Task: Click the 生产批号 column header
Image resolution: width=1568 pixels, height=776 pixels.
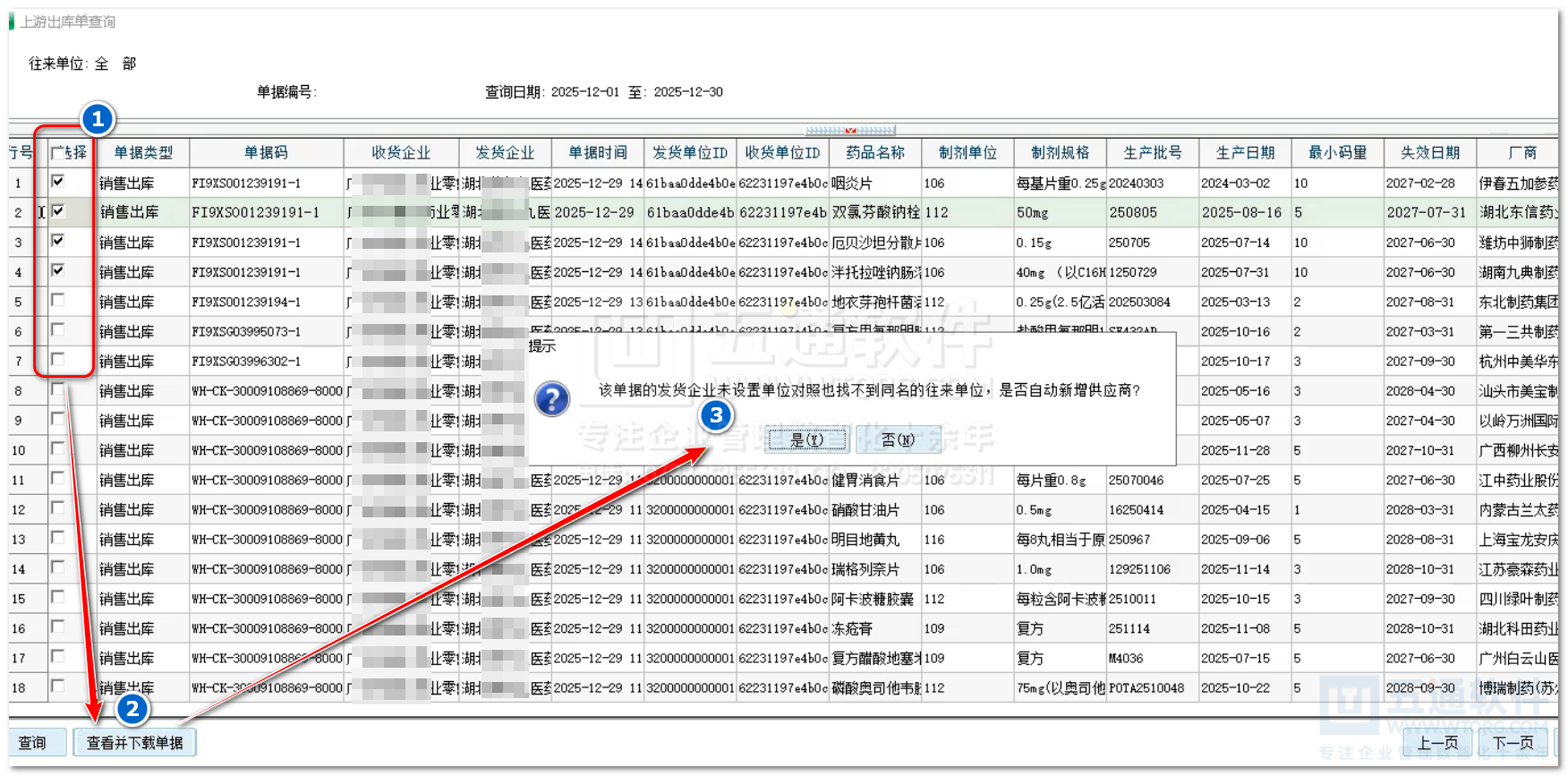Action: tap(1152, 153)
